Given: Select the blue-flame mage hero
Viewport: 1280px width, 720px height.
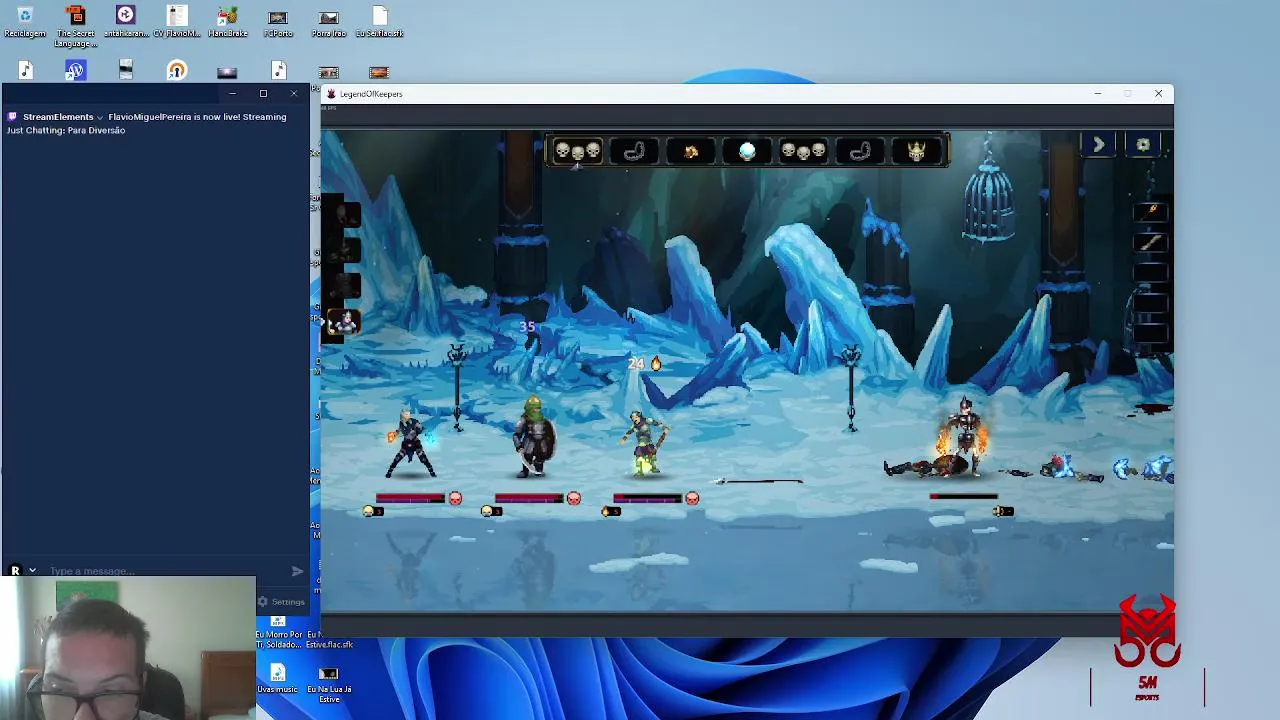Looking at the screenshot, I should point(411,443).
